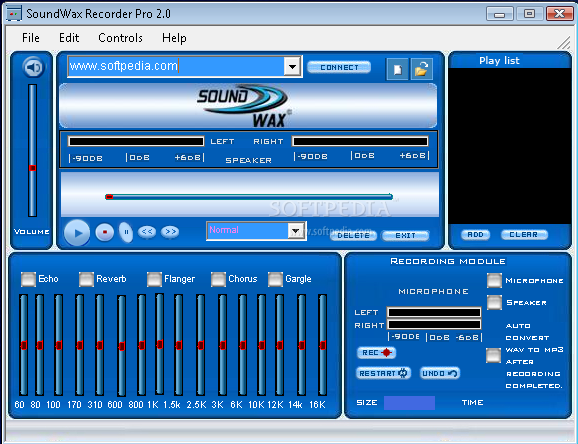
Task: Toggle auto convert WAV to MP3 checkbox
Action: (493, 355)
